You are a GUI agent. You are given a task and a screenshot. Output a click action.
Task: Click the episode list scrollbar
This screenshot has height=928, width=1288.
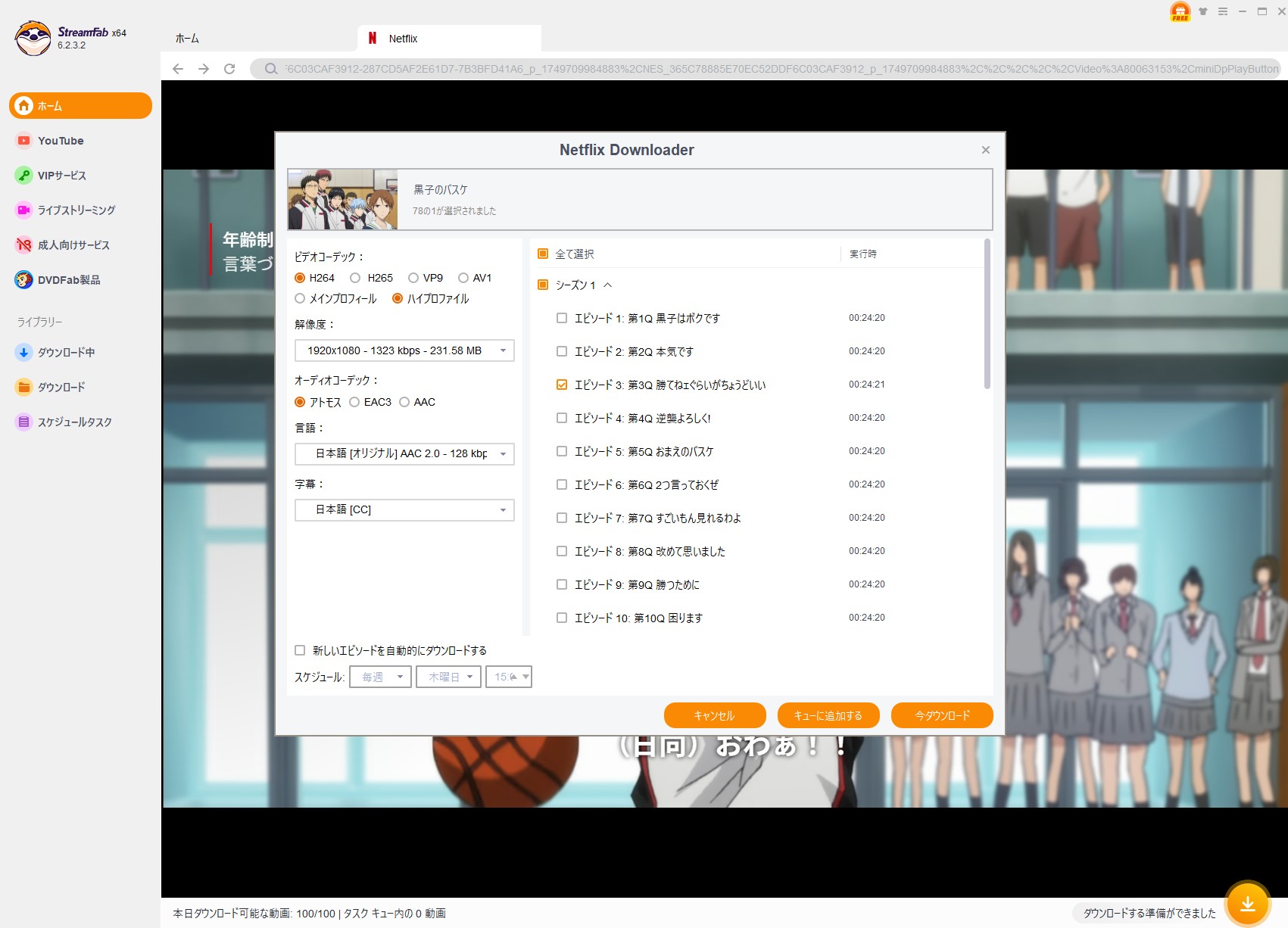(x=987, y=314)
